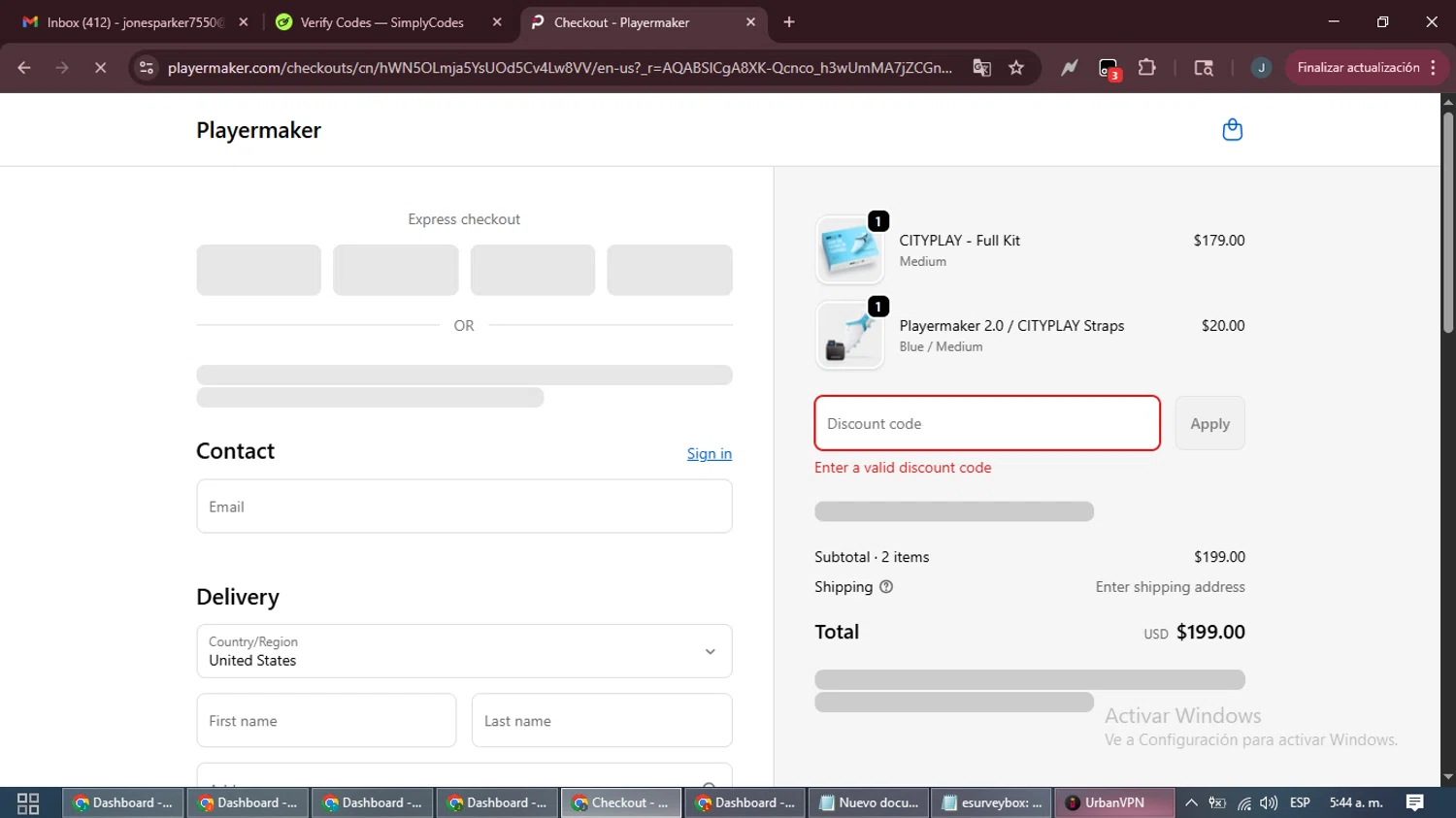The image size is (1456, 818).
Task: Click the page vertical scrollbar
Action: pyautogui.click(x=1448, y=223)
